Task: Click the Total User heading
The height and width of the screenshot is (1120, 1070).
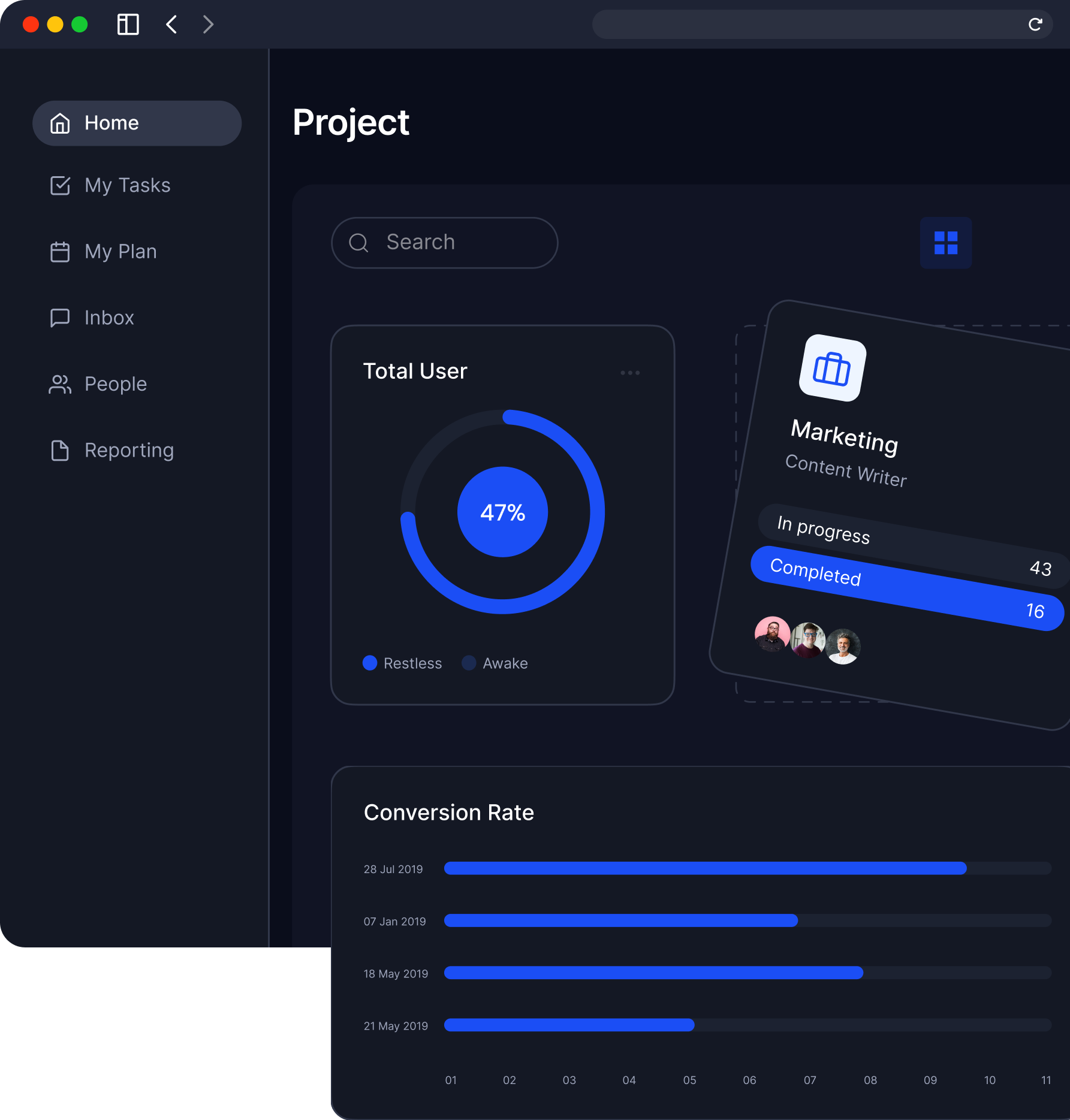Action: 415,372
